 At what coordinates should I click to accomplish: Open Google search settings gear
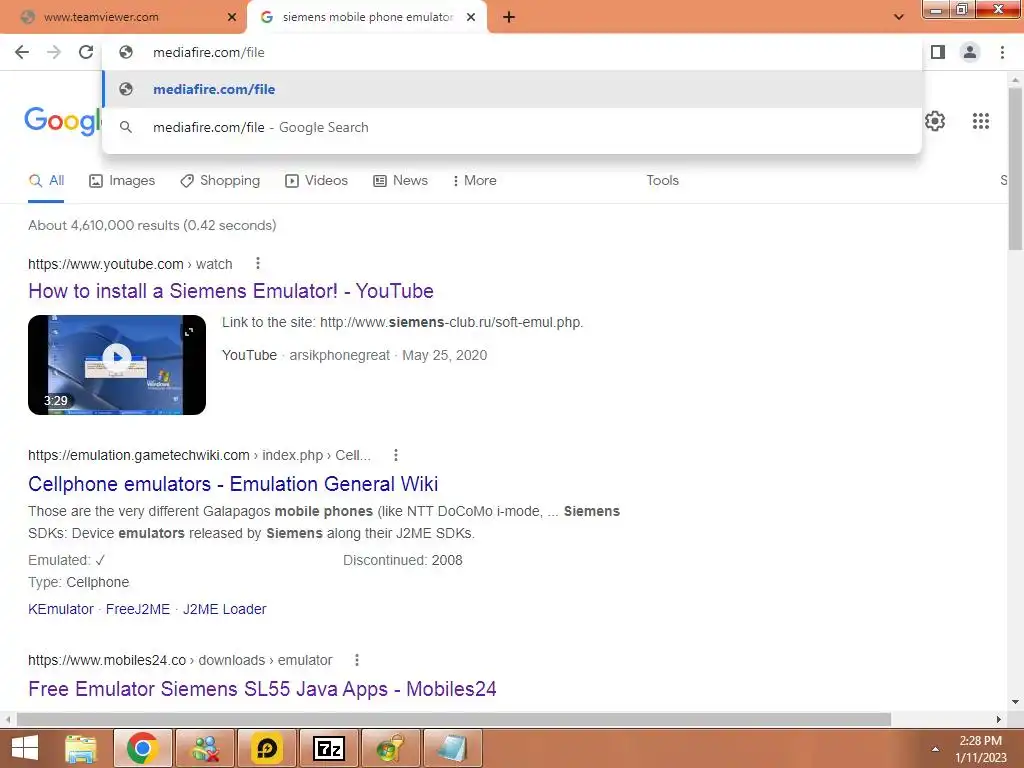click(x=935, y=121)
